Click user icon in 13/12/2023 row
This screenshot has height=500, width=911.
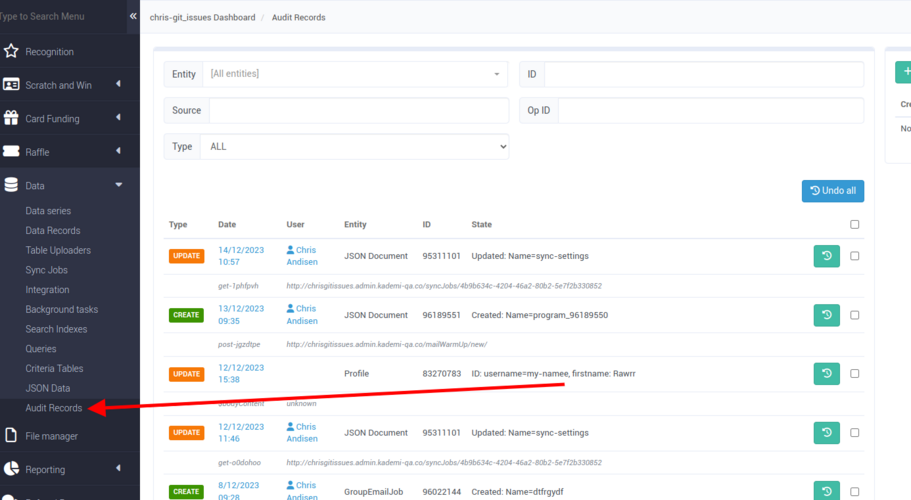click(290, 308)
